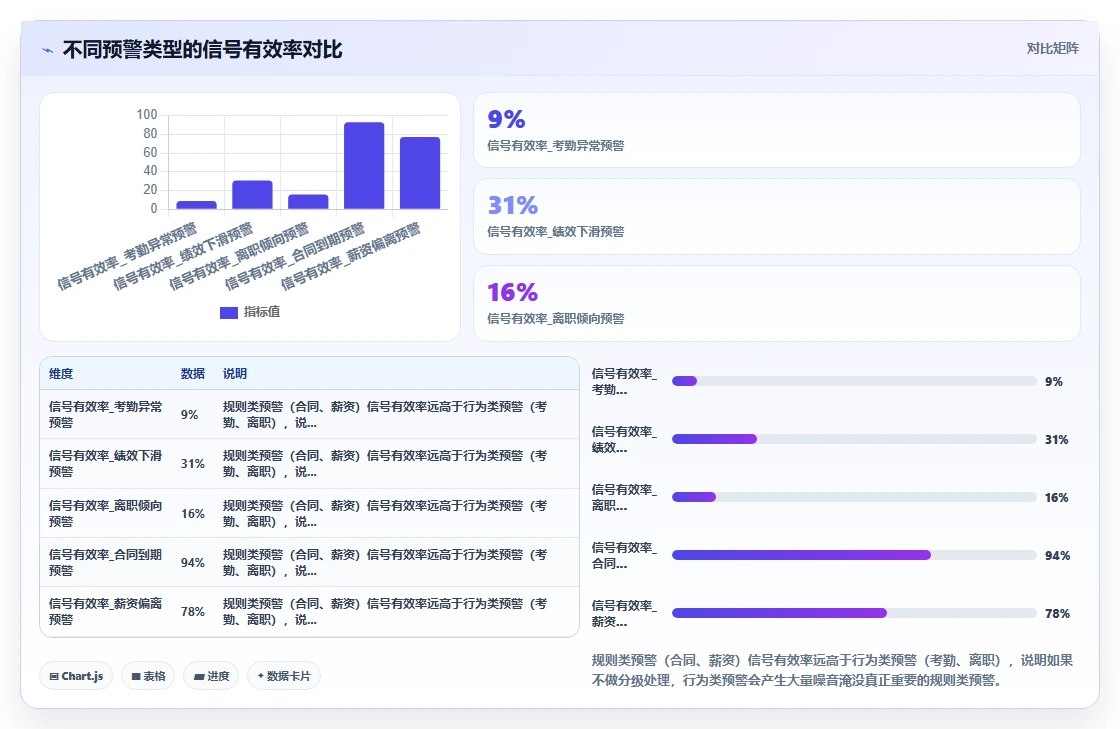Screen dimensions: 1120x729
Task: Click the 94% progress bar for 合同
Action: coord(854,555)
